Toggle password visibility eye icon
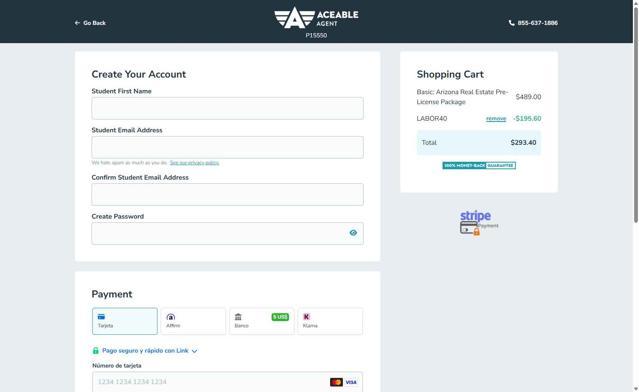Image resolution: width=639 pixels, height=392 pixels. point(353,233)
